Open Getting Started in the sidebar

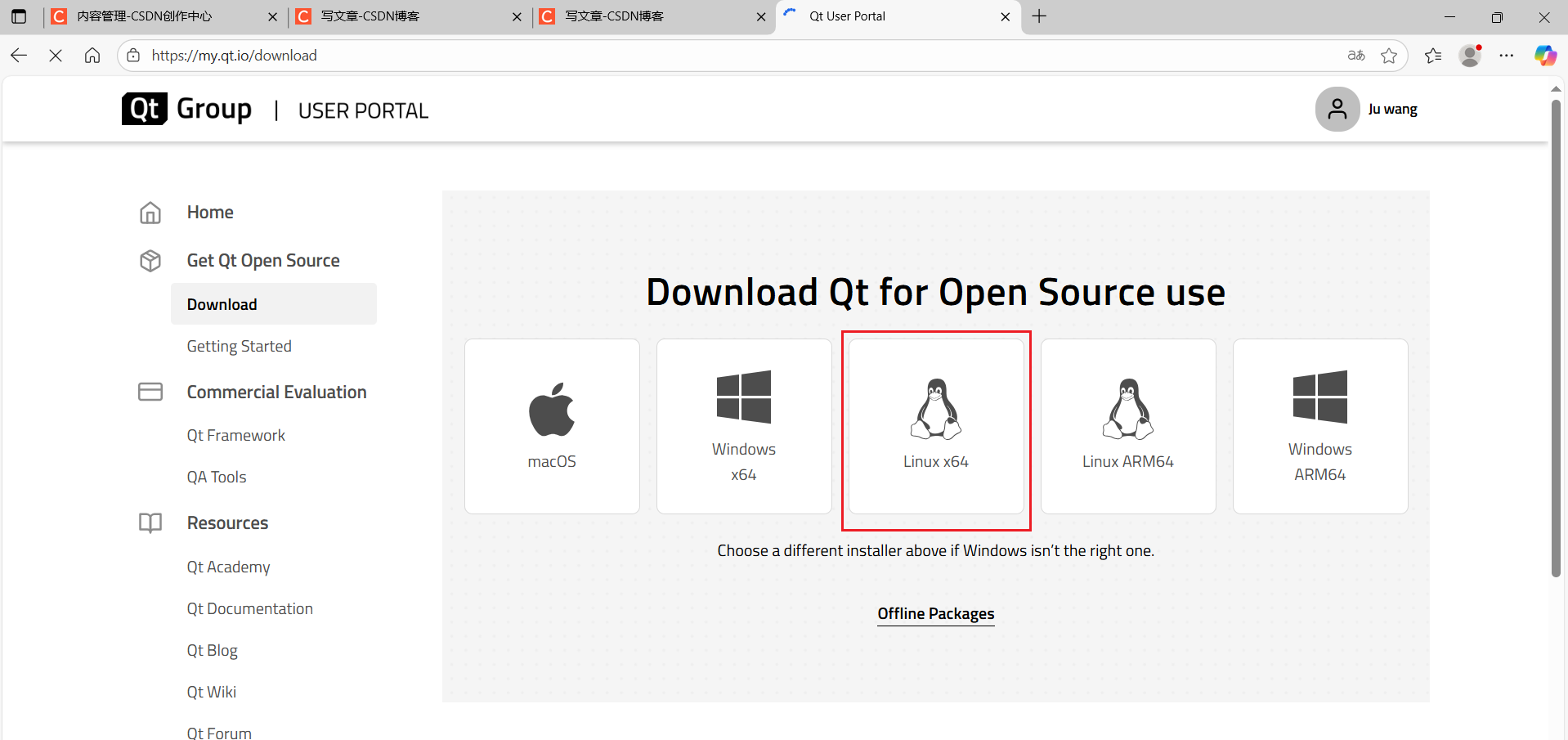point(239,347)
